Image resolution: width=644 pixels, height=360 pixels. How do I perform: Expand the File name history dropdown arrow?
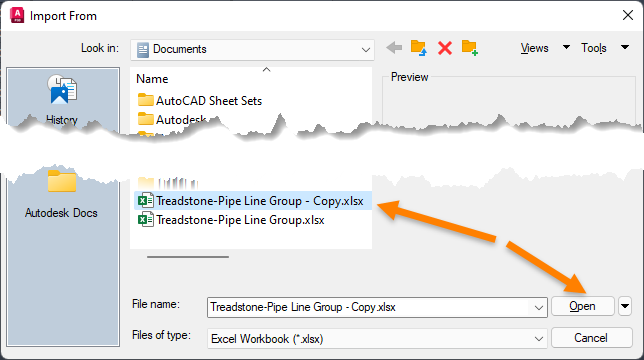[538, 307]
